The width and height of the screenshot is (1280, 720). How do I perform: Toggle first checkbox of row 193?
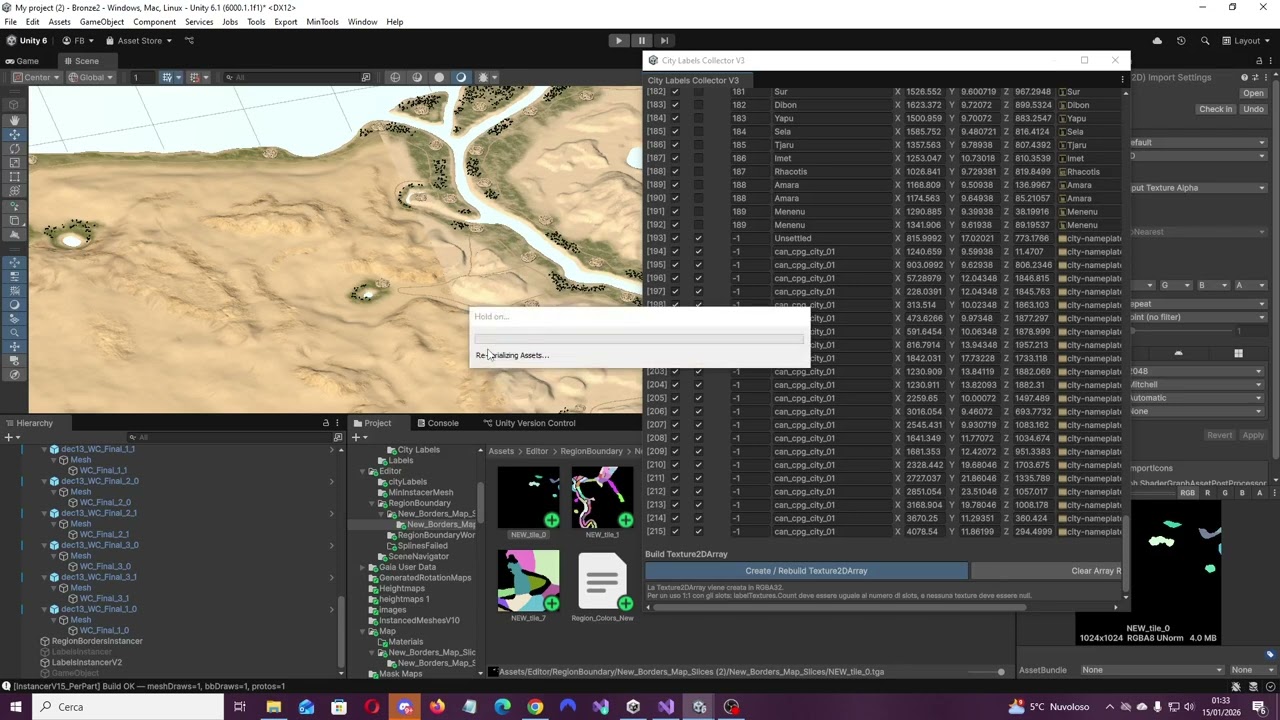click(675, 238)
